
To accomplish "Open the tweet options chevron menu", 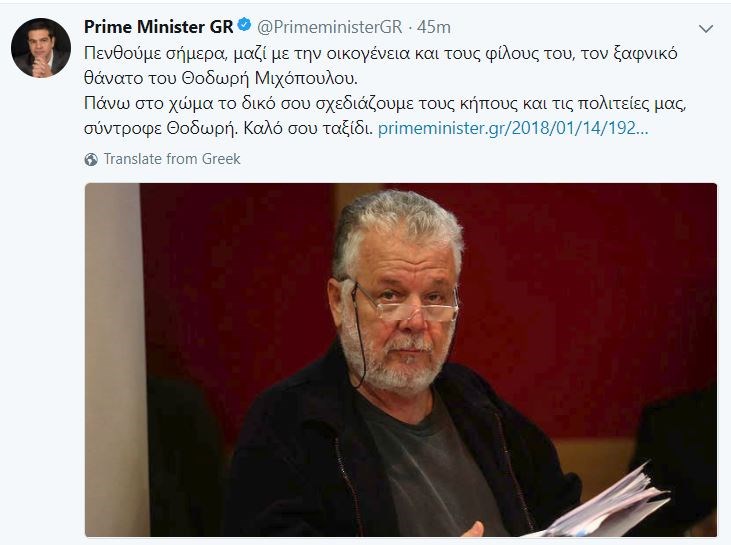I will 706,29.
